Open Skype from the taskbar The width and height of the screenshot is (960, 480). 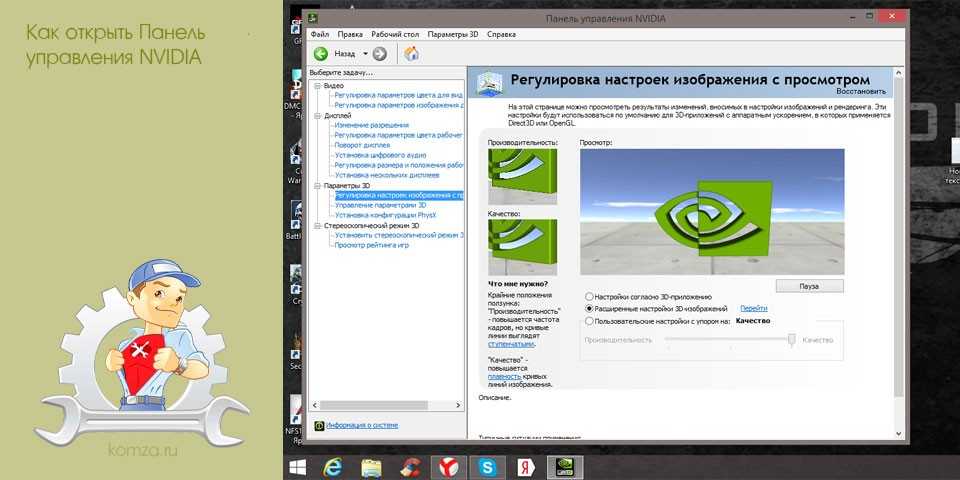[486, 467]
